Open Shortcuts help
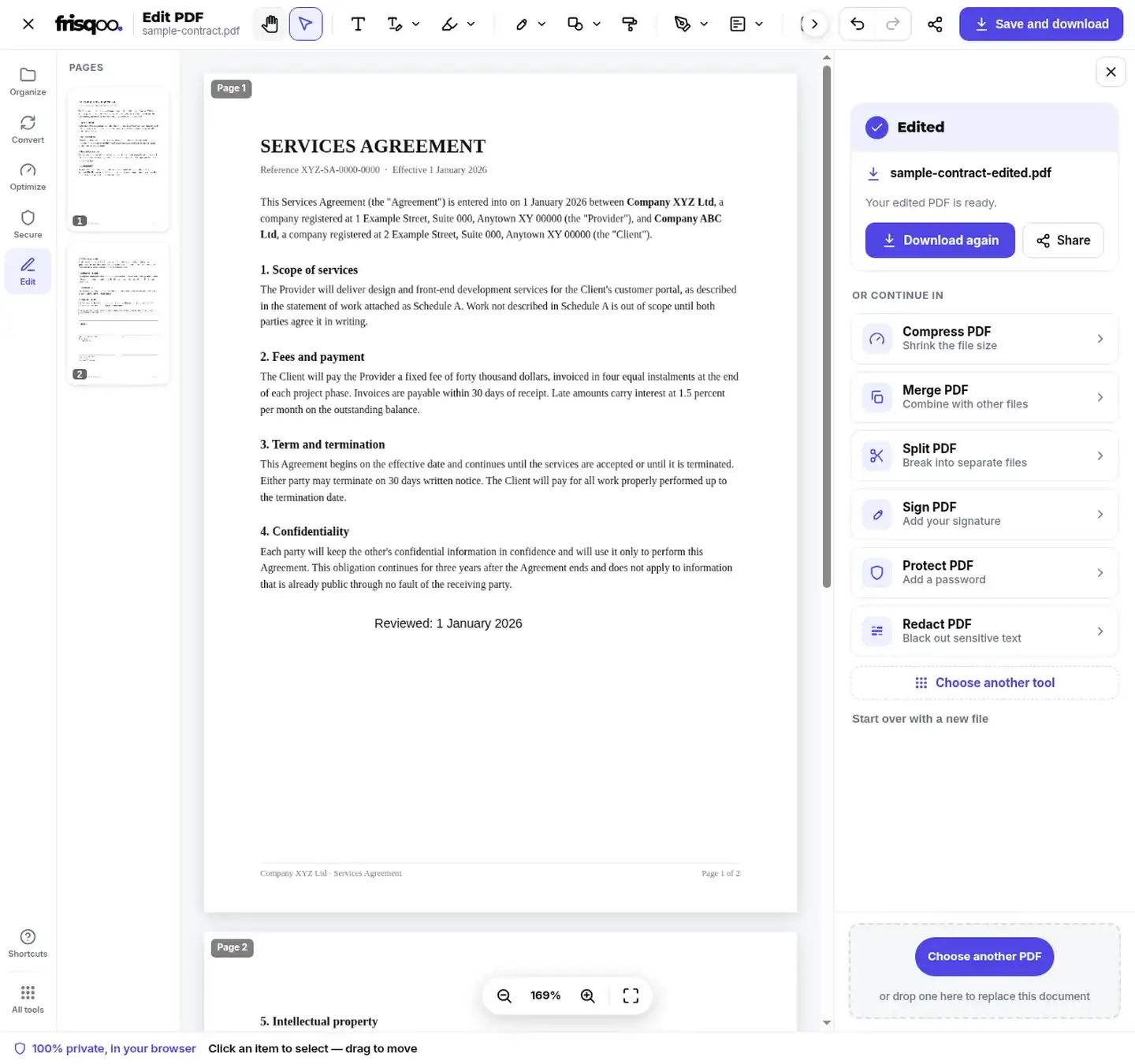Image resolution: width=1135 pixels, height=1064 pixels. click(x=28, y=943)
